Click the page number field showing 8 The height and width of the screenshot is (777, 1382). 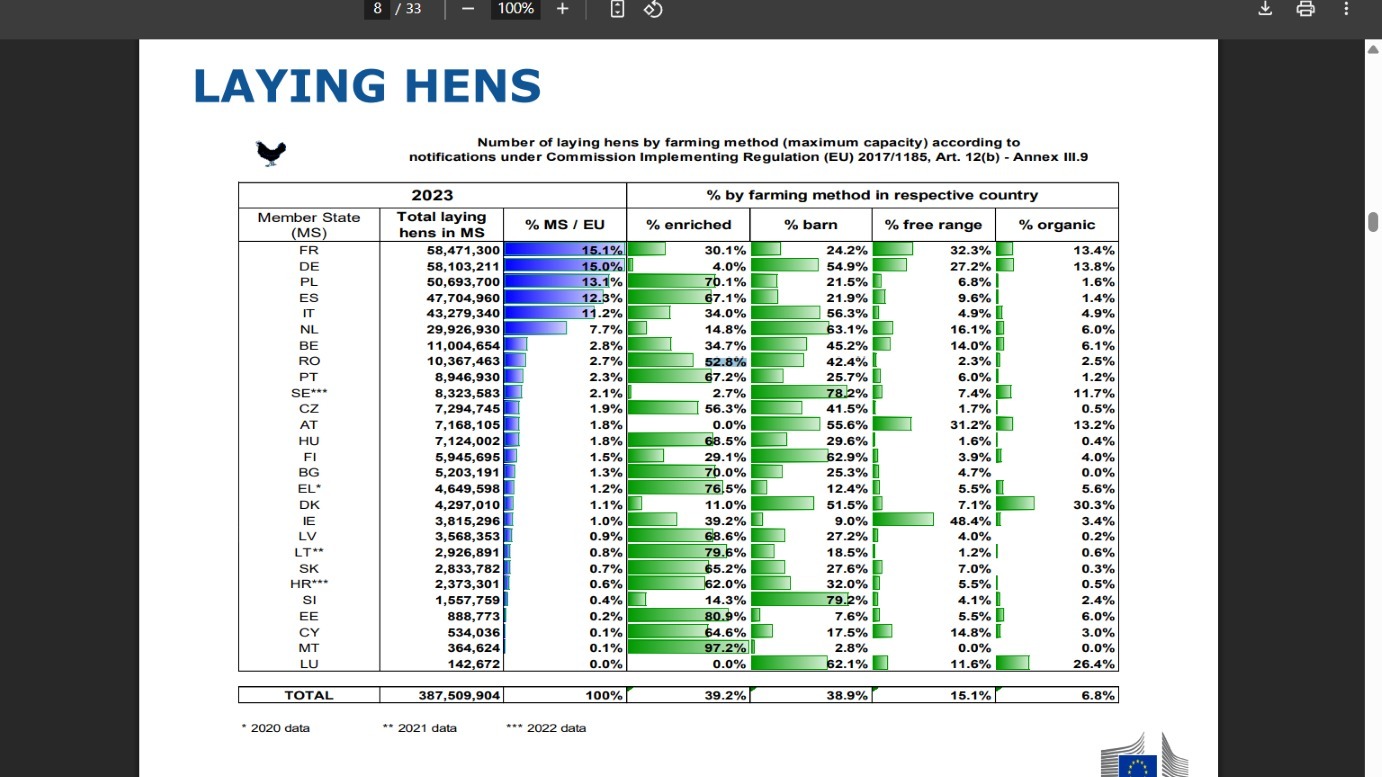378,9
